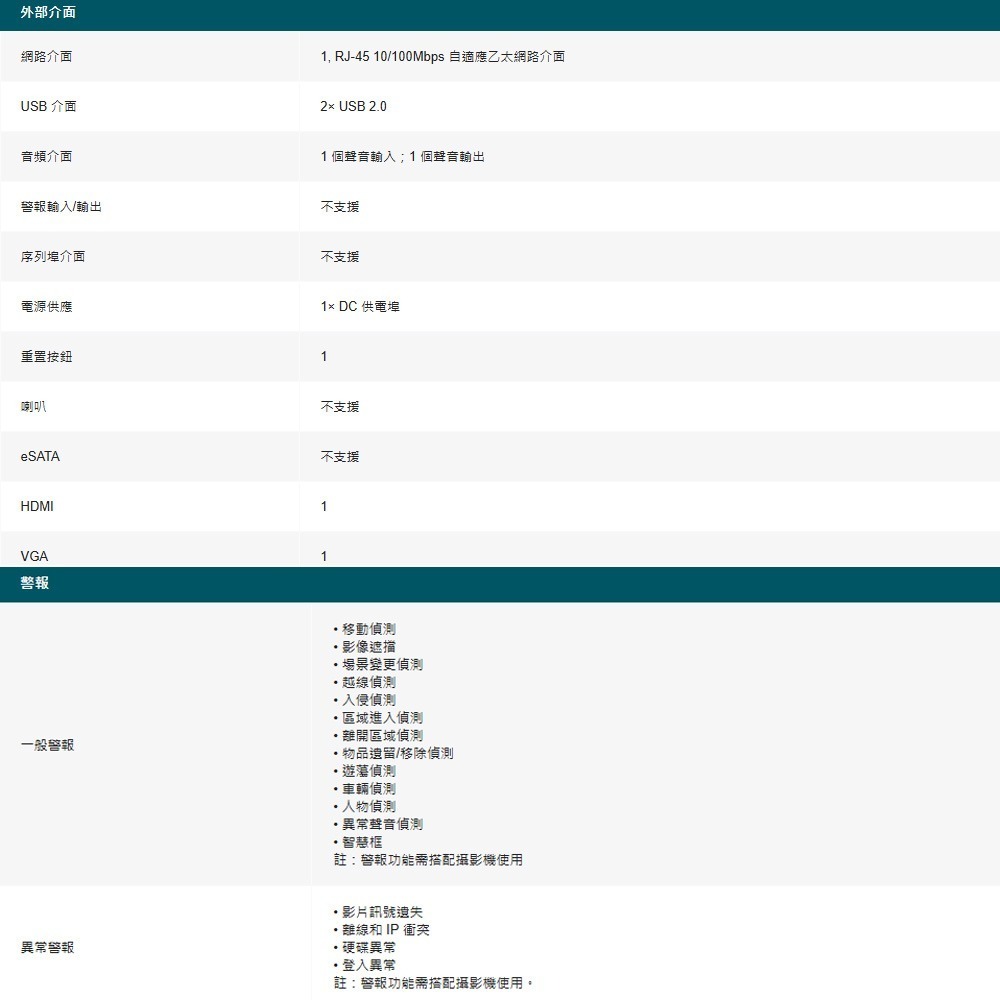Viewport: 1000px width, 1000px height.
Task: Click the VGA row label
Action: (x=30, y=556)
